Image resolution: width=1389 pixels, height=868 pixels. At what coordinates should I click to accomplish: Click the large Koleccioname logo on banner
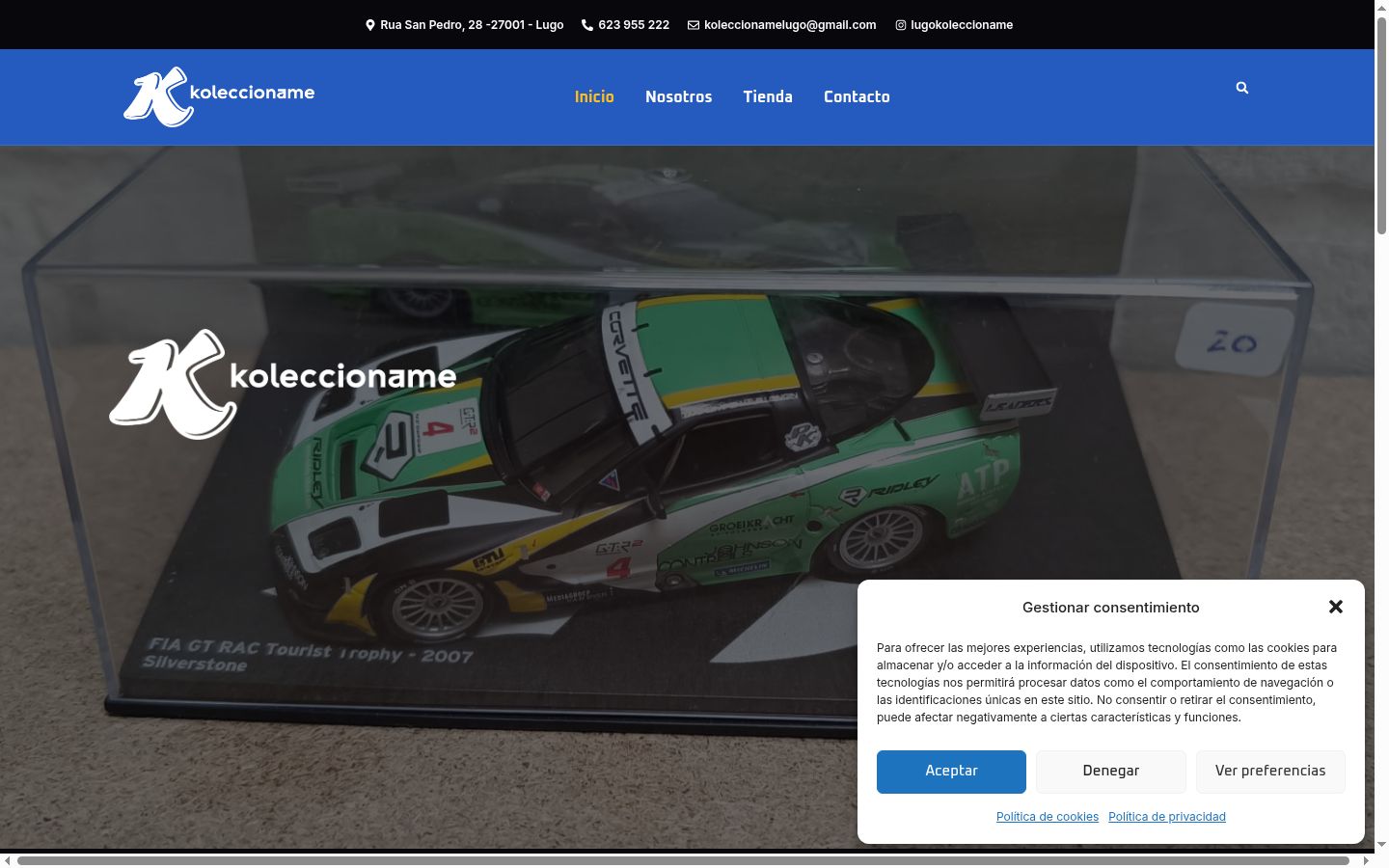[283, 384]
